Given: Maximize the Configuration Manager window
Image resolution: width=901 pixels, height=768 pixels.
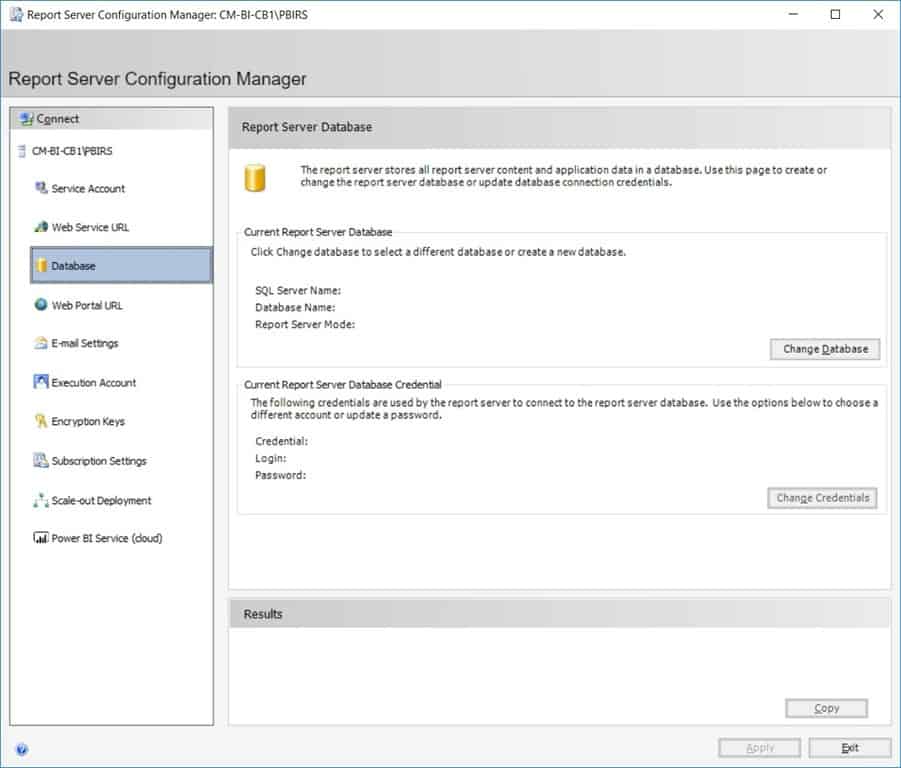Looking at the screenshot, I should click(835, 14).
